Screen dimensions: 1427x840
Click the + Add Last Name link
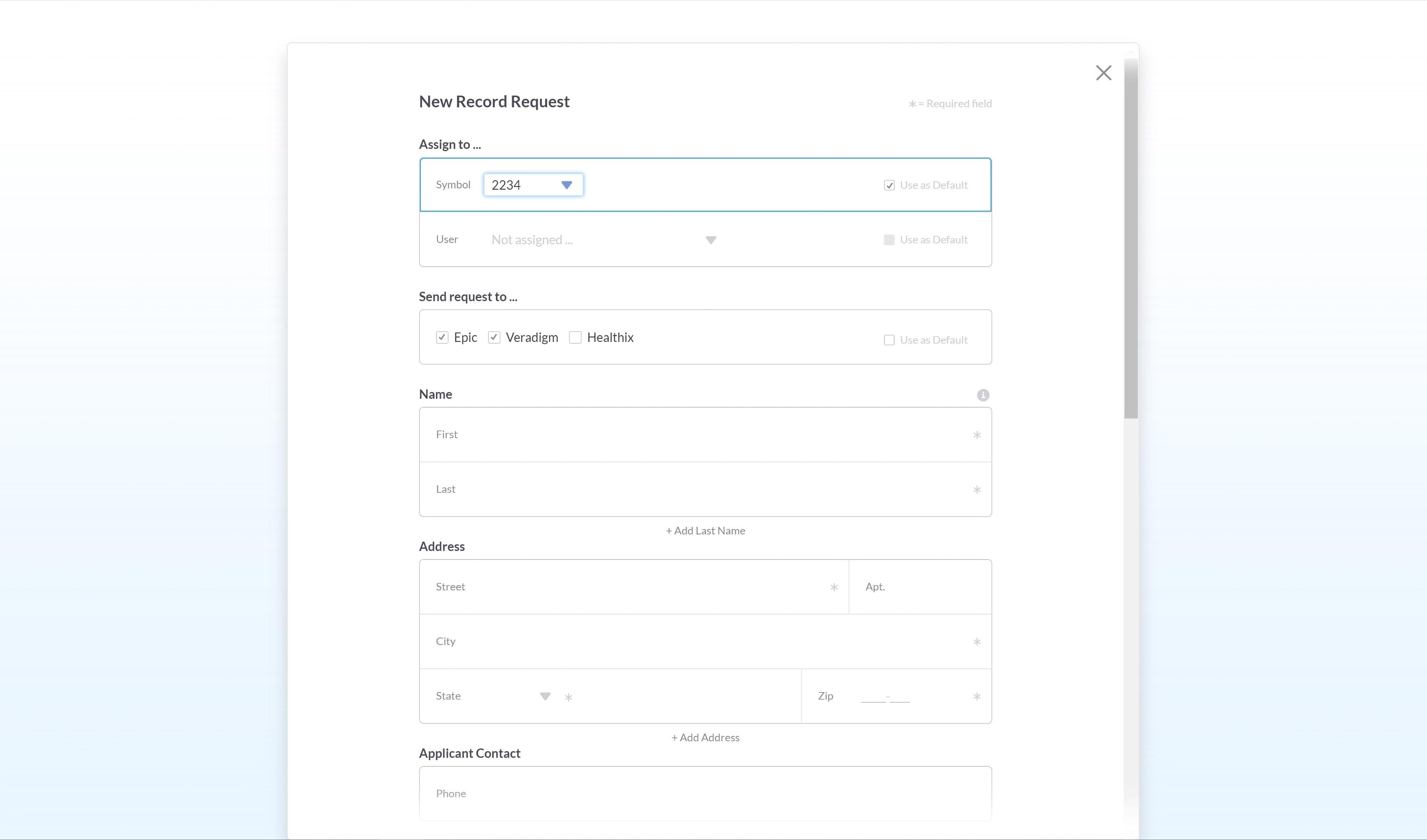(x=705, y=531)
